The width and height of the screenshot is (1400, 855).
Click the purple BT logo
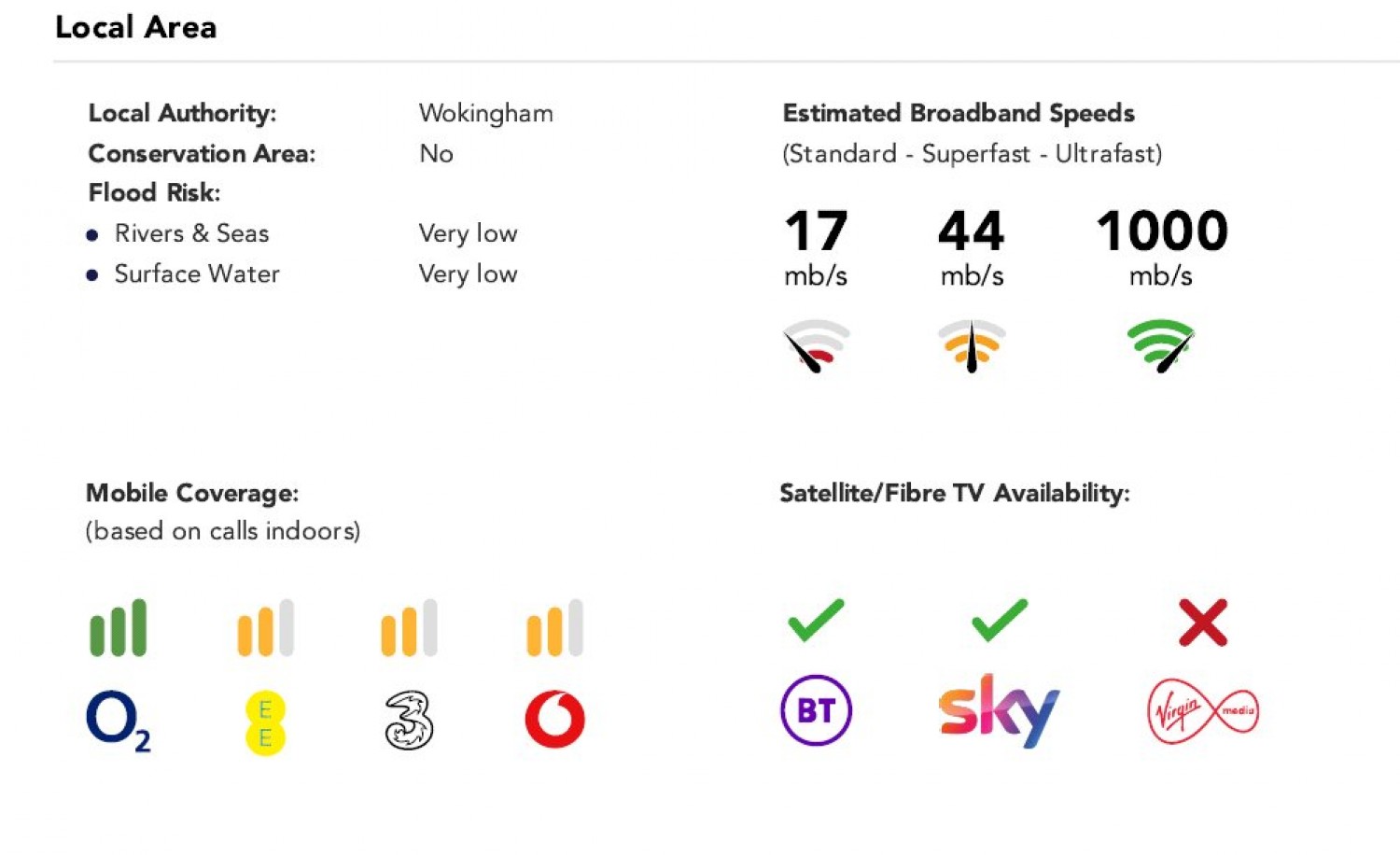816,710
